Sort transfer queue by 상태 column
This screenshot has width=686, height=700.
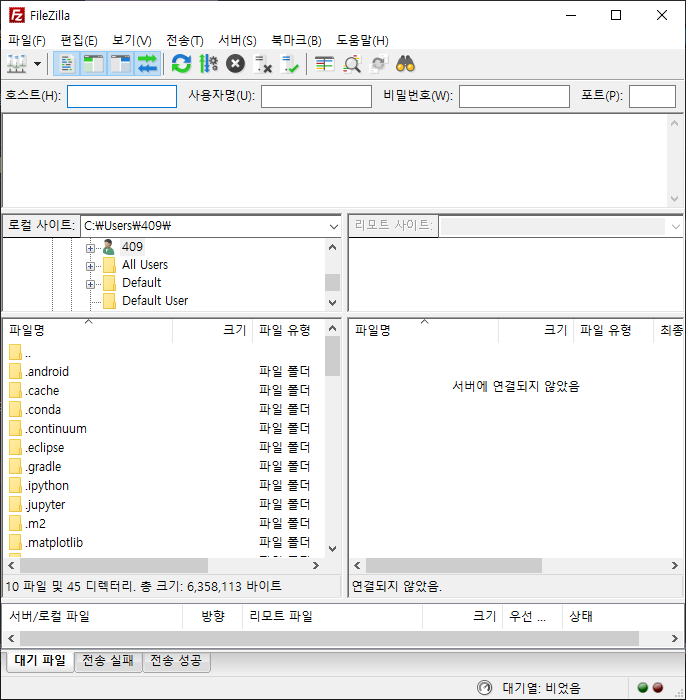pos(624,617)
